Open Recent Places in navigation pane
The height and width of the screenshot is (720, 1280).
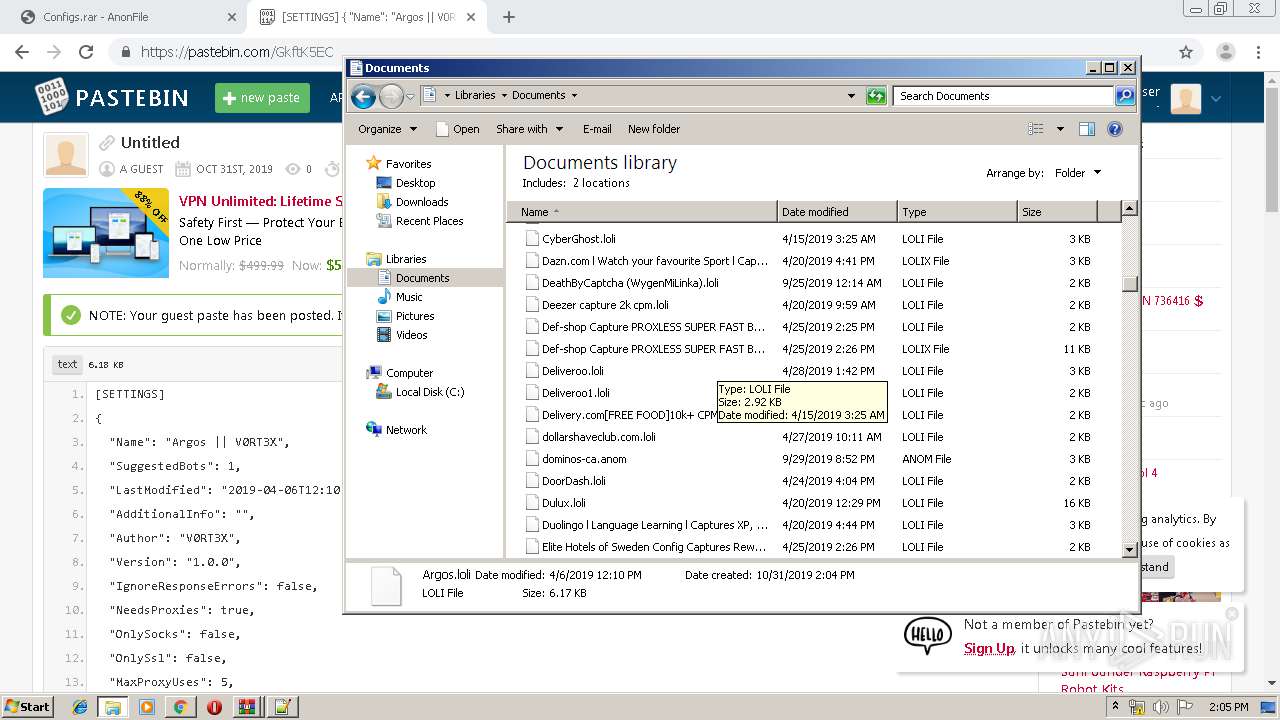point(429,221)
